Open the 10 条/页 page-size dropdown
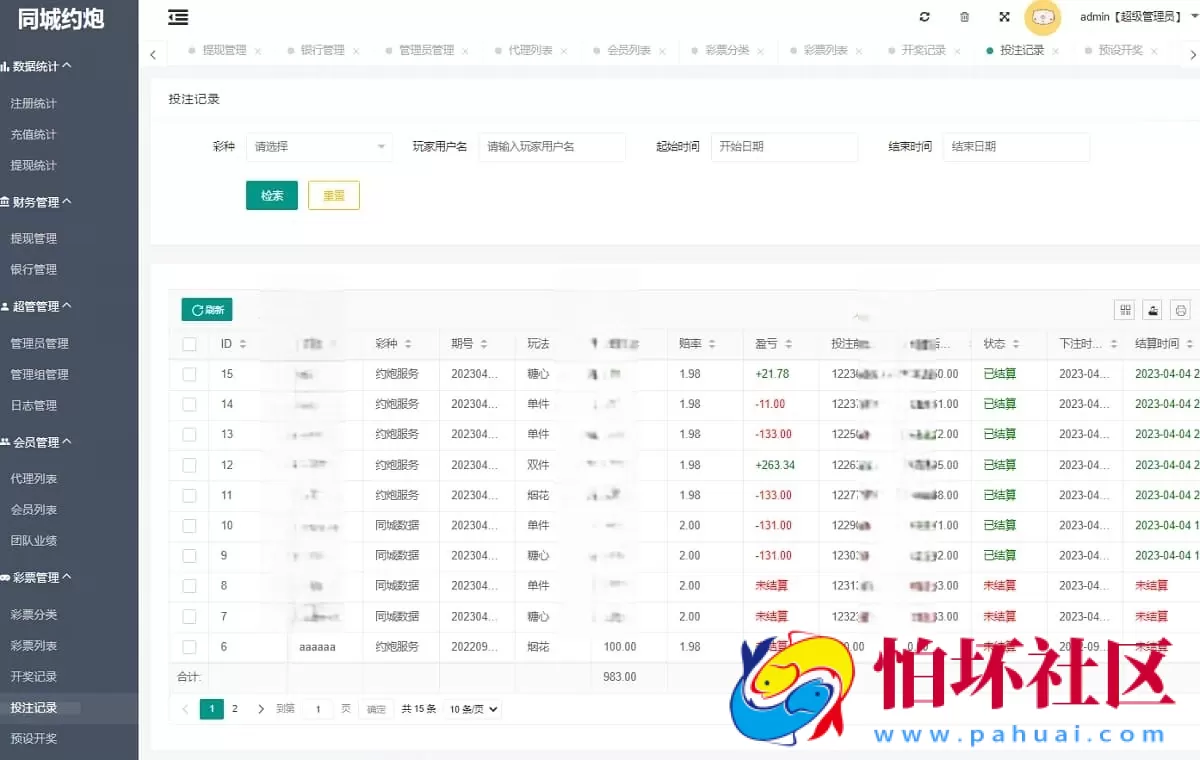This screenshot has width=1200, height=760. tap(471, 709)
